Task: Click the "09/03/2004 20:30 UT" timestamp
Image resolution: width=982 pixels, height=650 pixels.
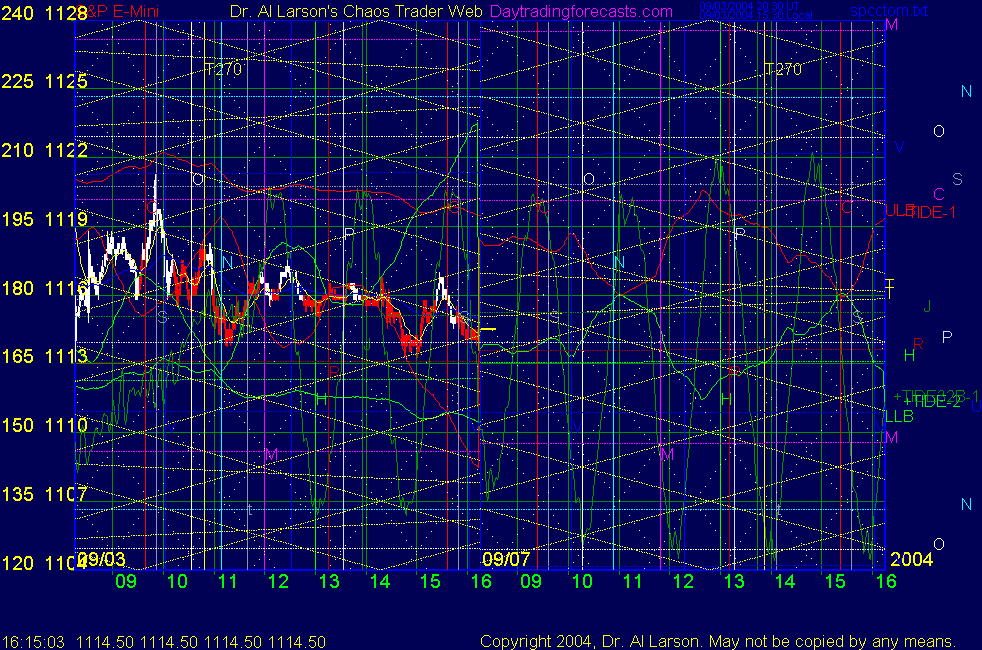Action: click(x=749, y=6)
